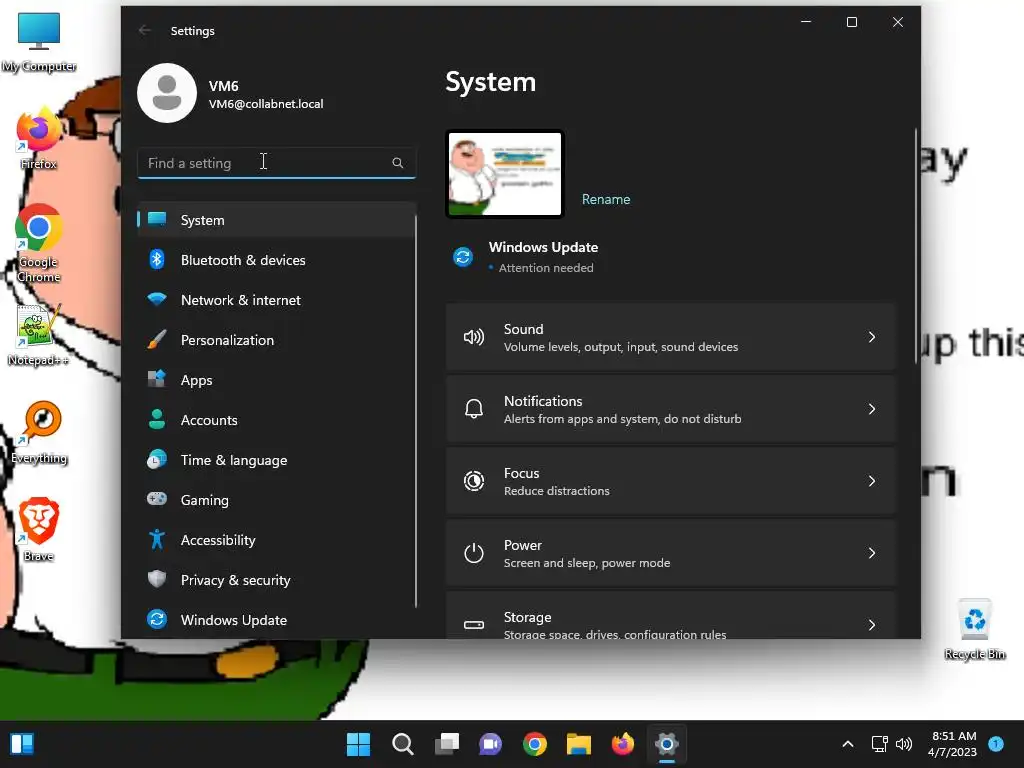Select Everything desktop shortcut

pyautogui.click(x=39, y=432)
